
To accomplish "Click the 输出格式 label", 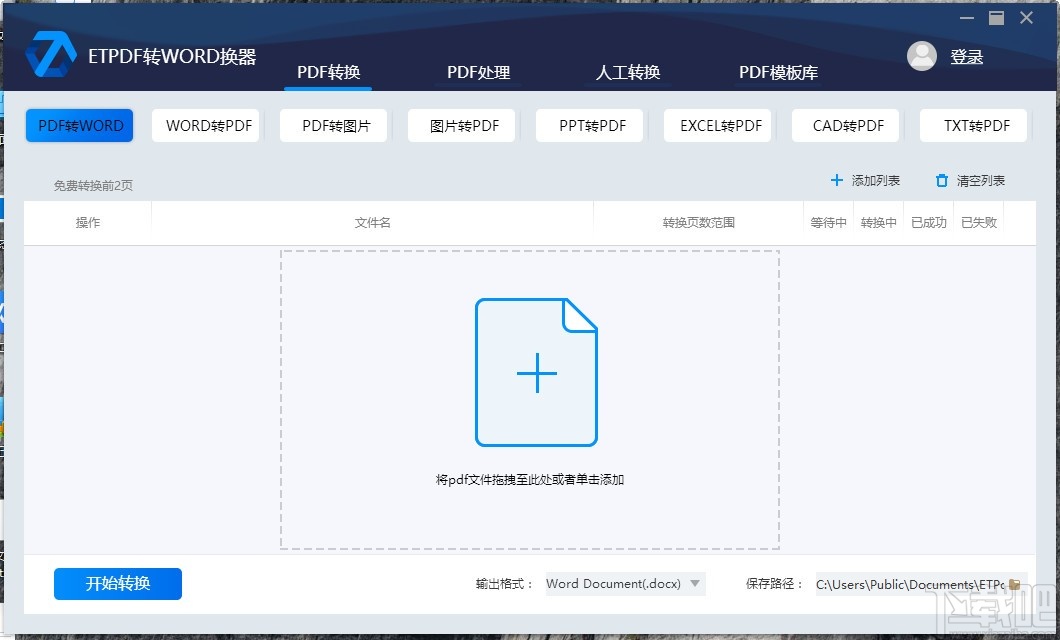I will (x=504, y=584).
